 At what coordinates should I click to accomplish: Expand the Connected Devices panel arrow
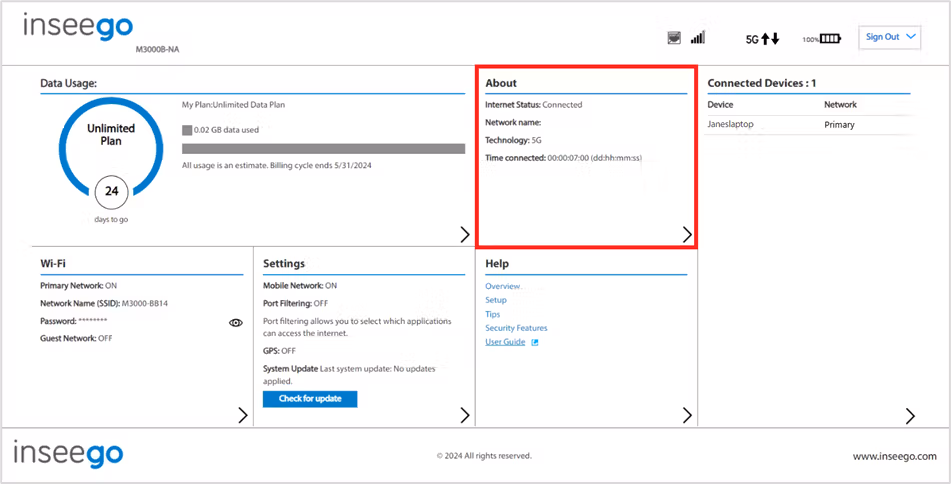[910, 415]
